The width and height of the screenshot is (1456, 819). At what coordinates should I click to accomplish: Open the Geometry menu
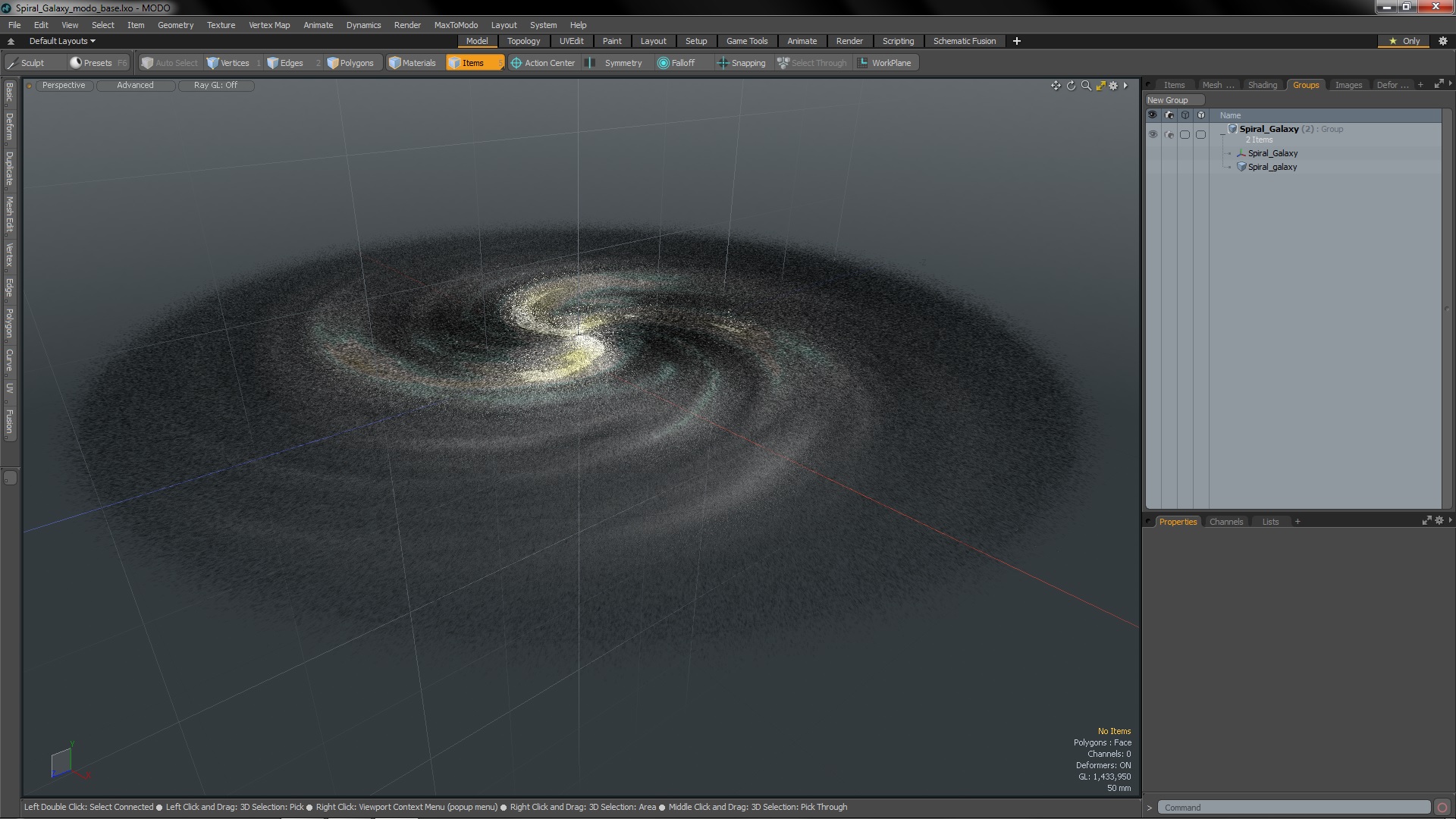point(175,25)
